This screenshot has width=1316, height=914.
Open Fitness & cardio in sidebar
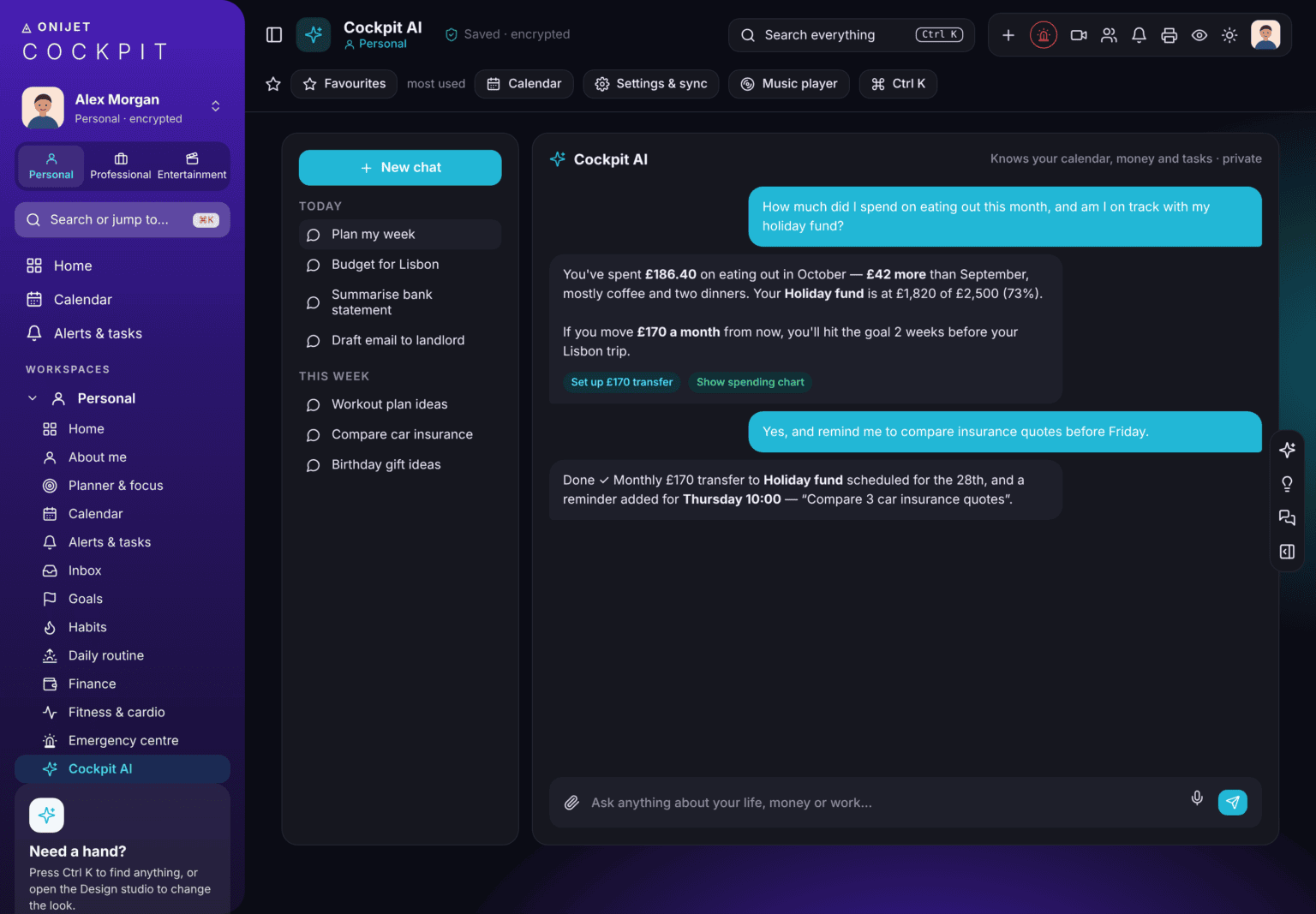pos(123,713)
